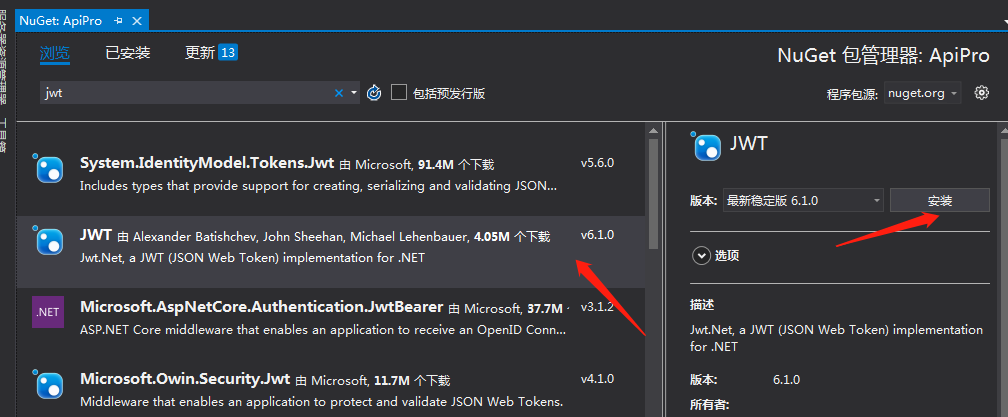
Task: Click the updates count badge 13
Action: [228, 52]
